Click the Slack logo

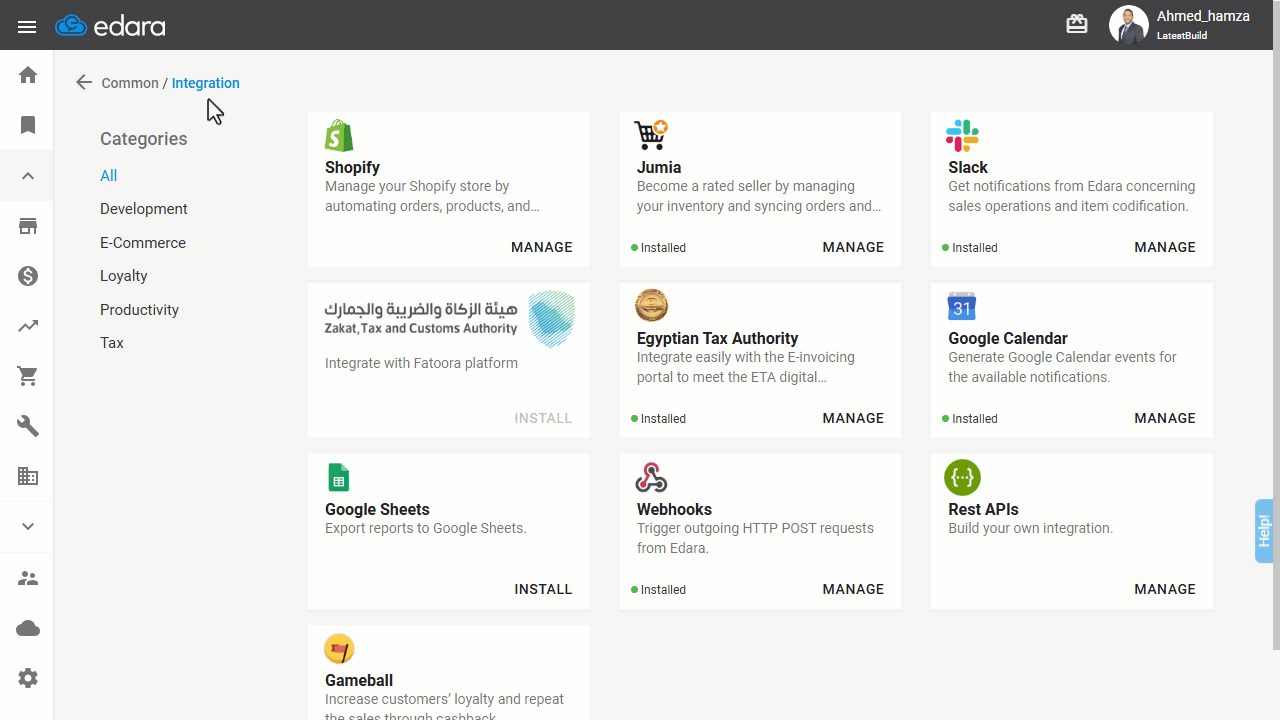point(962,135)
